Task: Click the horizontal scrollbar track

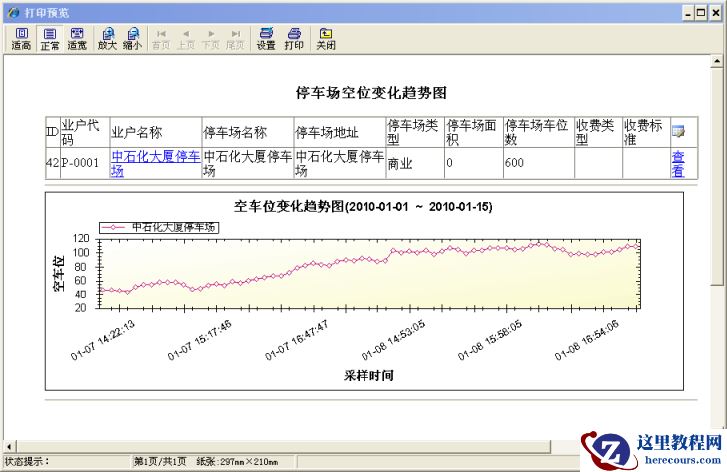Action: [283, 446]
